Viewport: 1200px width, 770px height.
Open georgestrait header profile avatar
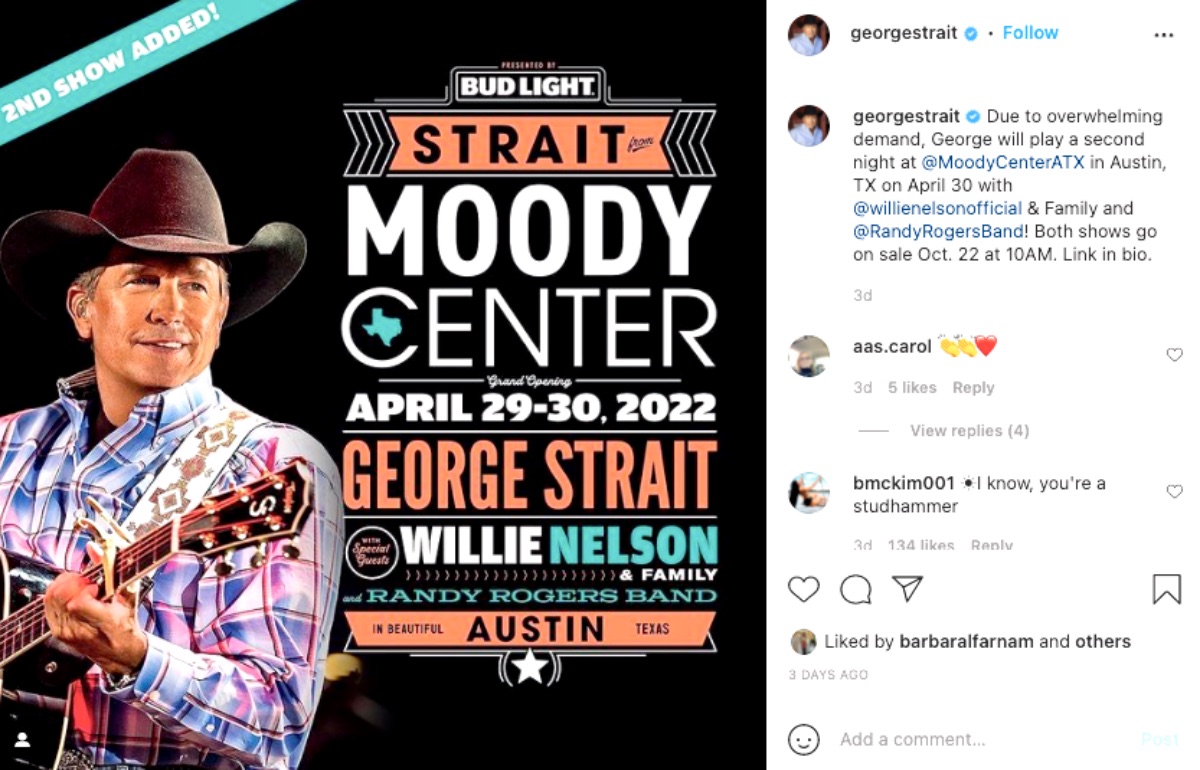808,35
